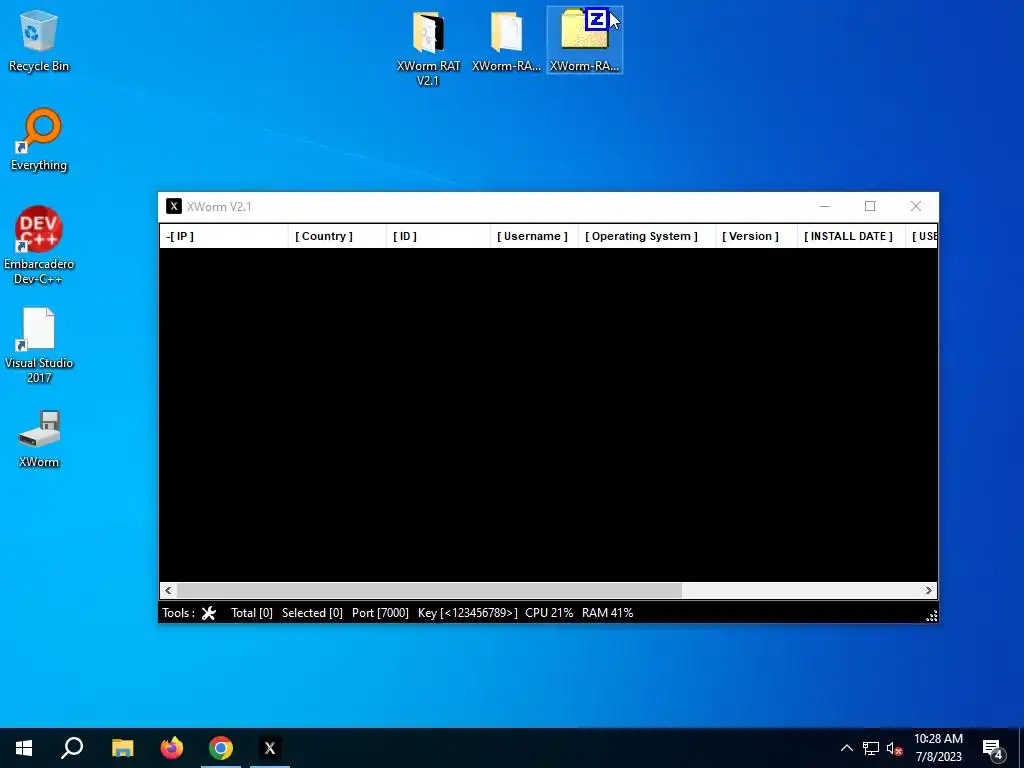Screen dimensions: 1024x768
Task: Open File Explorer from the taskbar
Action: coord(122,748)
